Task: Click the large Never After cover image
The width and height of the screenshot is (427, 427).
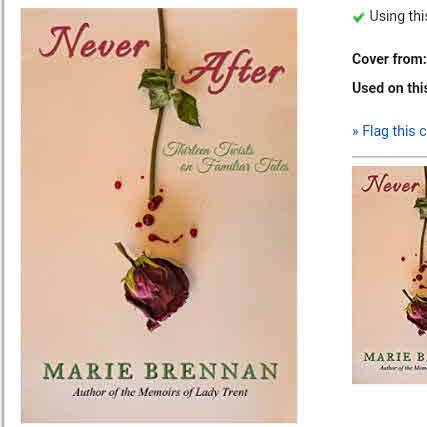Action: coord(159,216)
